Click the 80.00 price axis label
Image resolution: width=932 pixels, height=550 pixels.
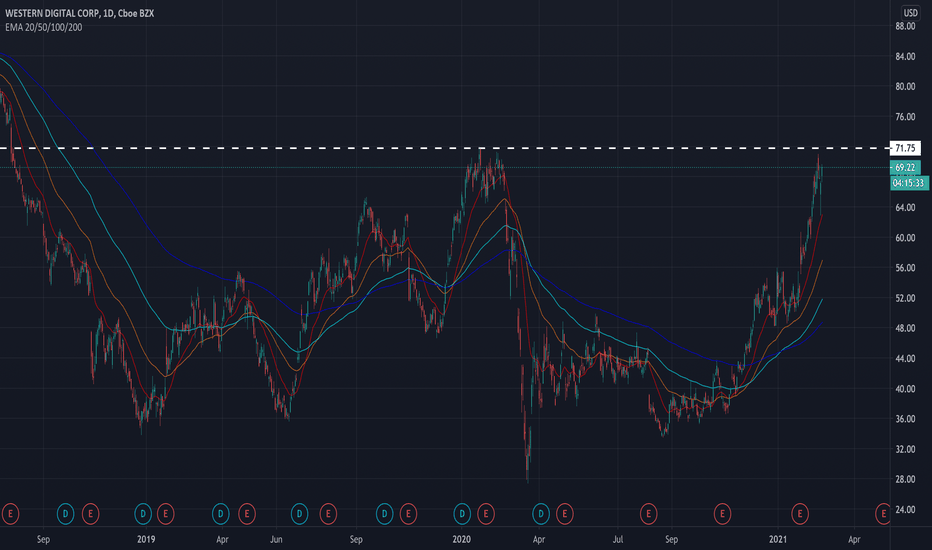(x=905, y=86)
